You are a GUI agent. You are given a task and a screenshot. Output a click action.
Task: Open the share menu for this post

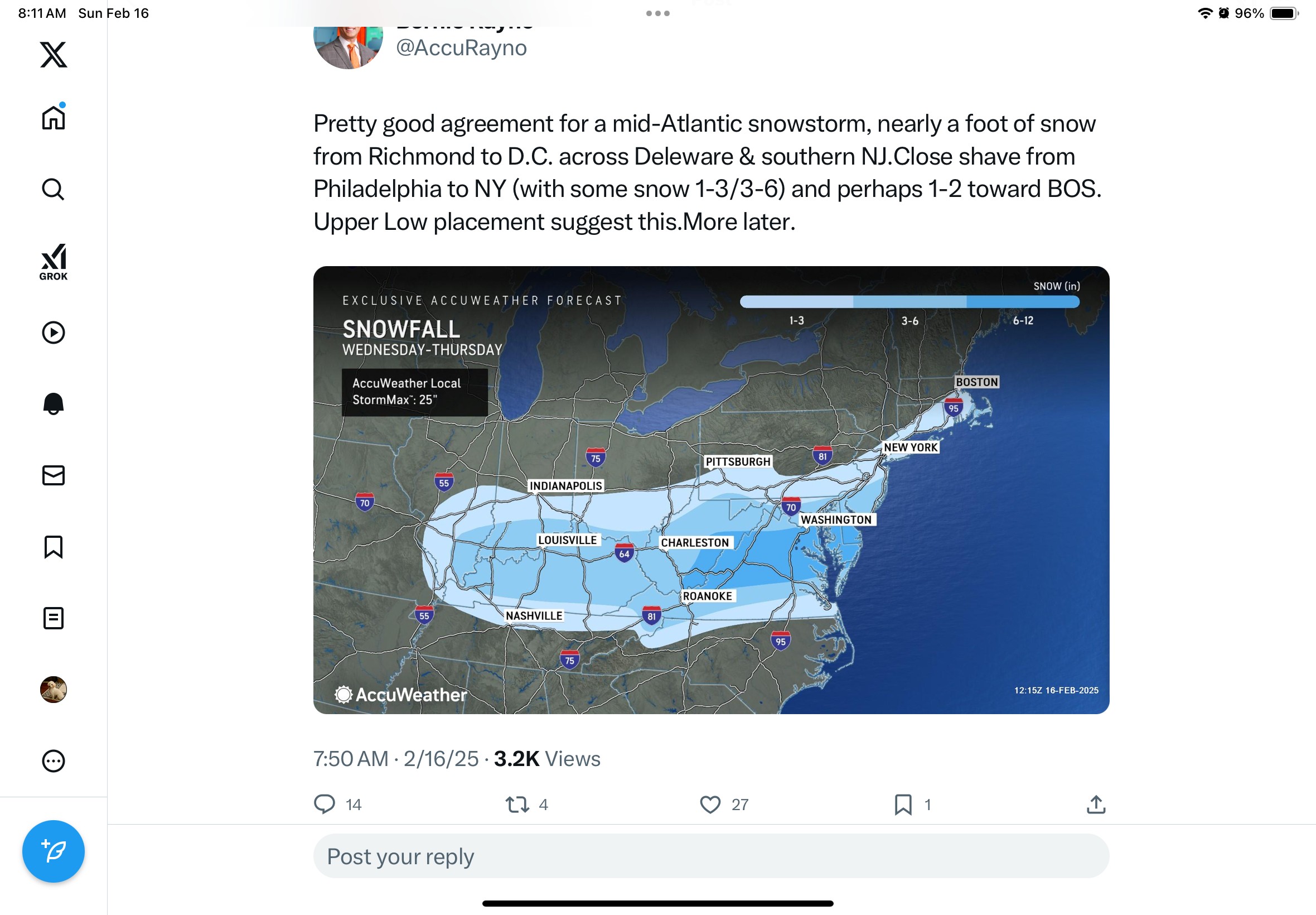[x=1095, y=805]
